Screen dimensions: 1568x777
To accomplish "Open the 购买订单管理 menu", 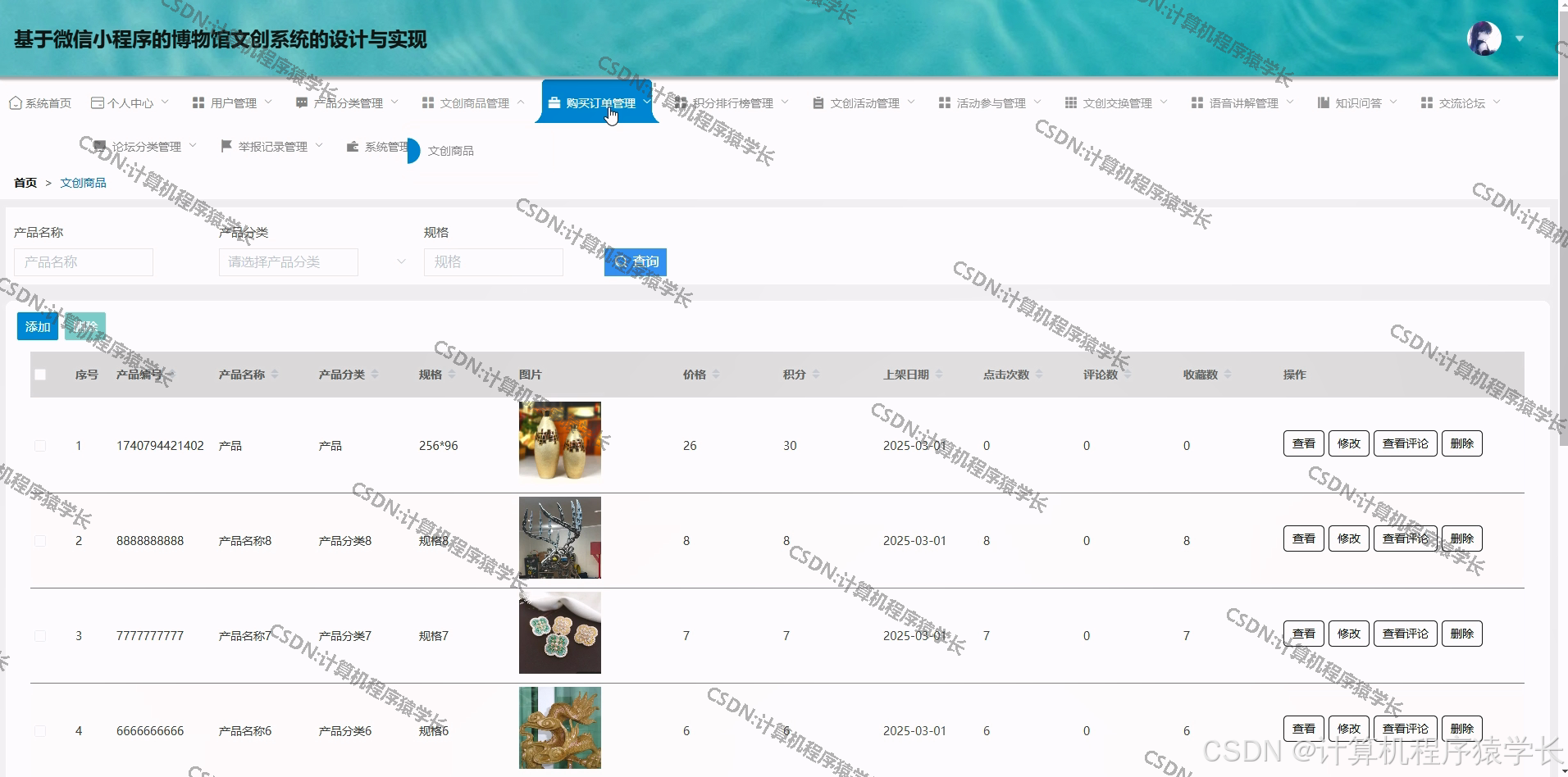I will 597,102.
